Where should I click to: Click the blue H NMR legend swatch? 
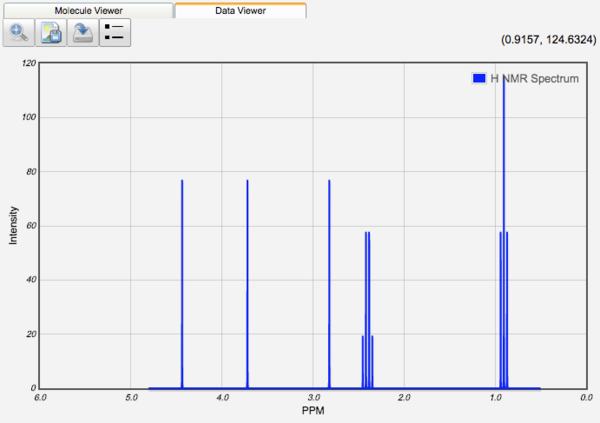(x=478, y=78)
